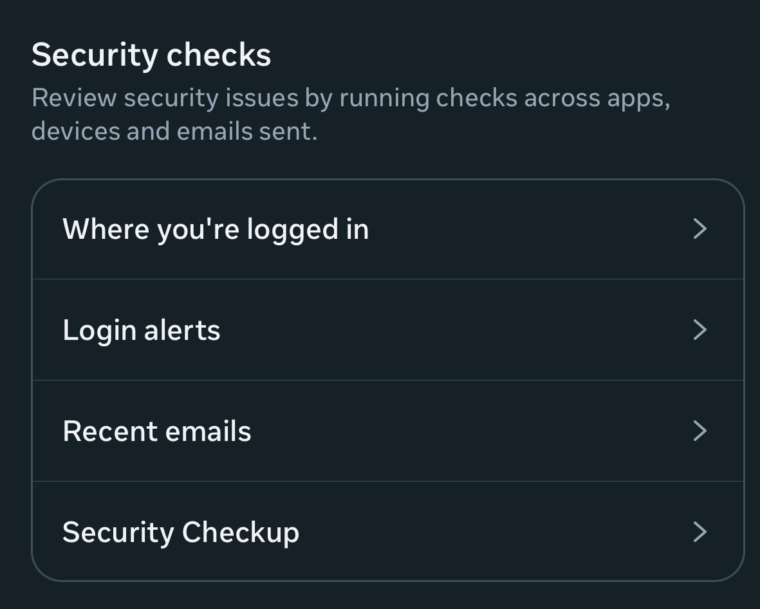Expand Login alerts using its right-arrow icon
The width and height of the screenshot is (760, 609).
click(700, 330)
